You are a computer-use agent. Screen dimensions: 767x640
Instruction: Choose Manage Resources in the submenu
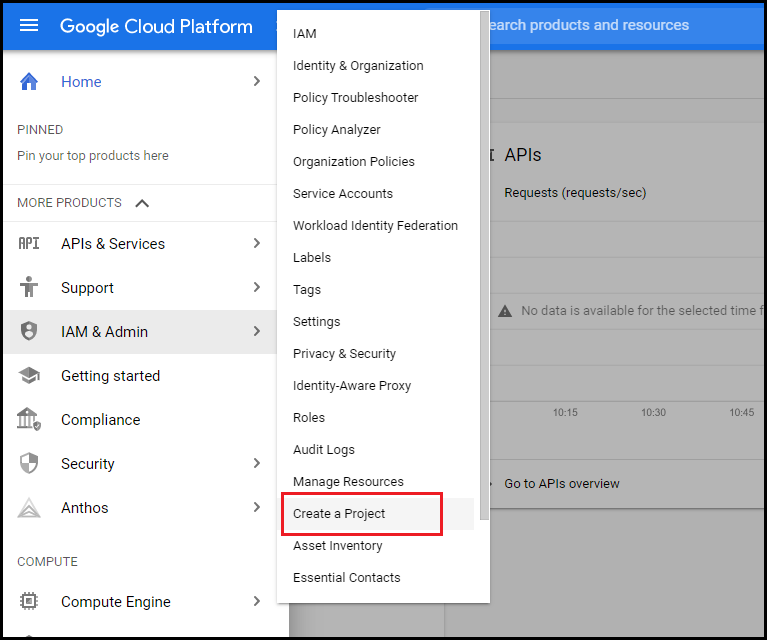tap(348, 481)
